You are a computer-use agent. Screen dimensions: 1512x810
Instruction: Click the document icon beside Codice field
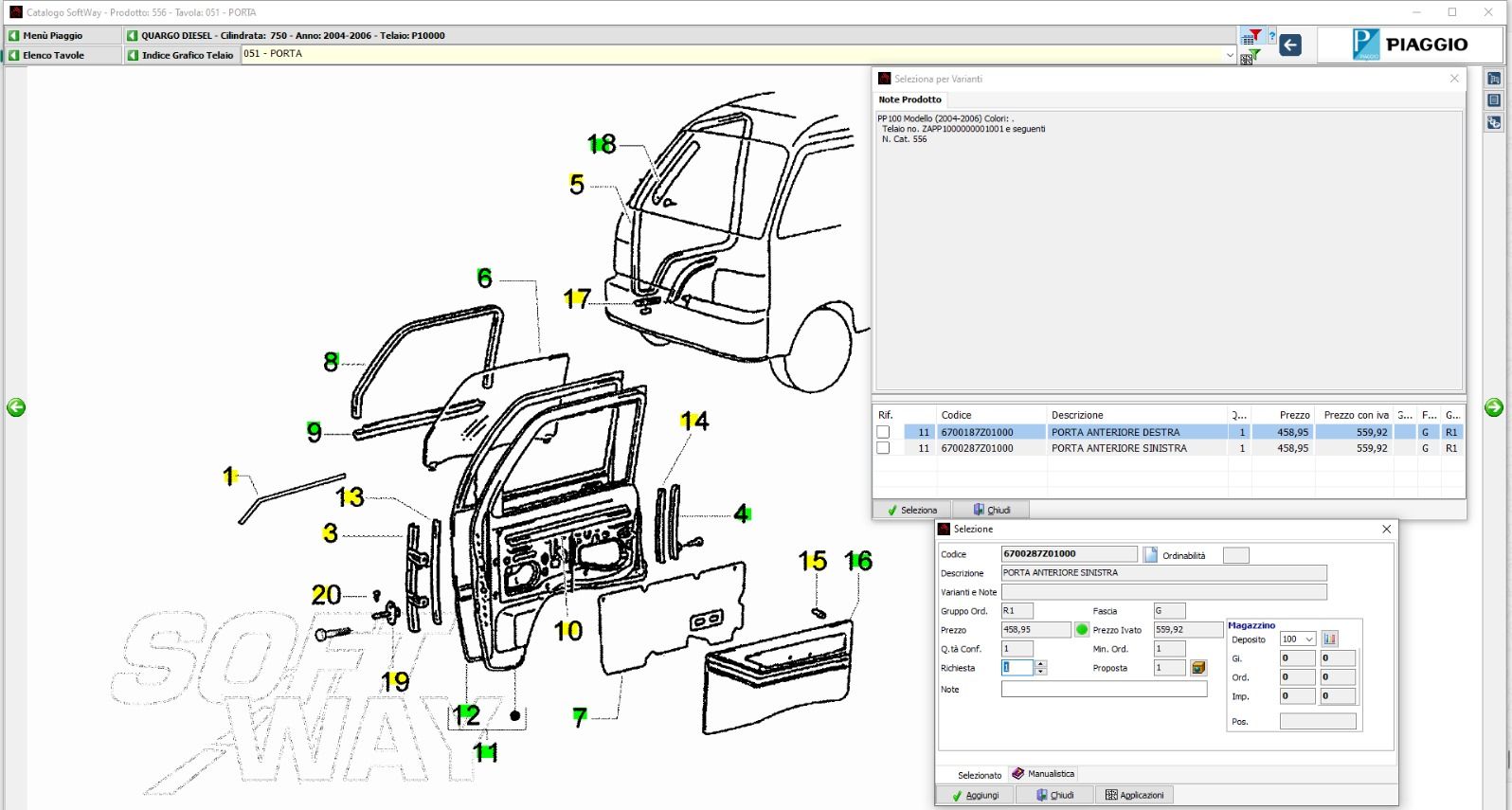tap(1150, 555)
